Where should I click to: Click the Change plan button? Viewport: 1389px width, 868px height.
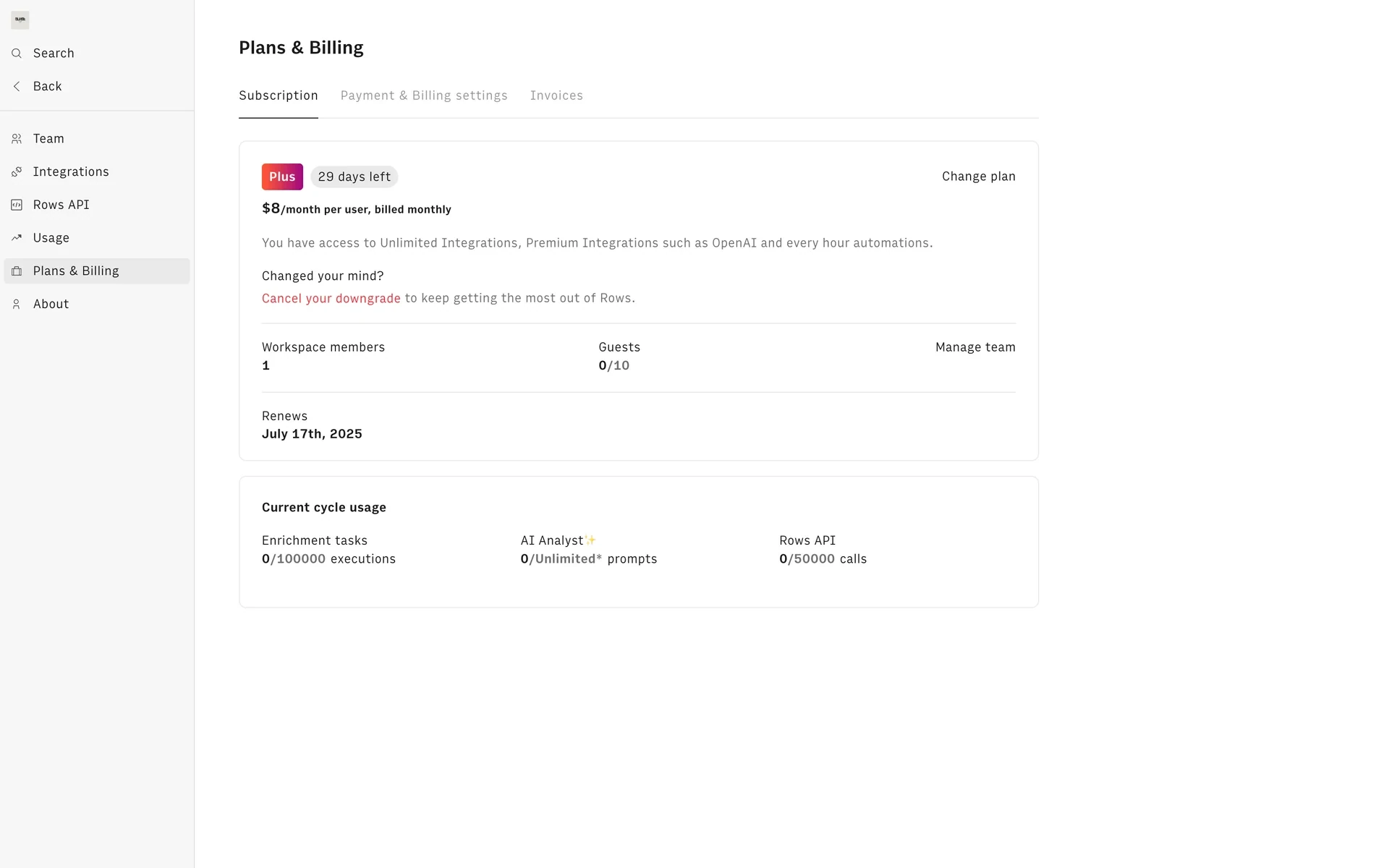coord(978,176)
